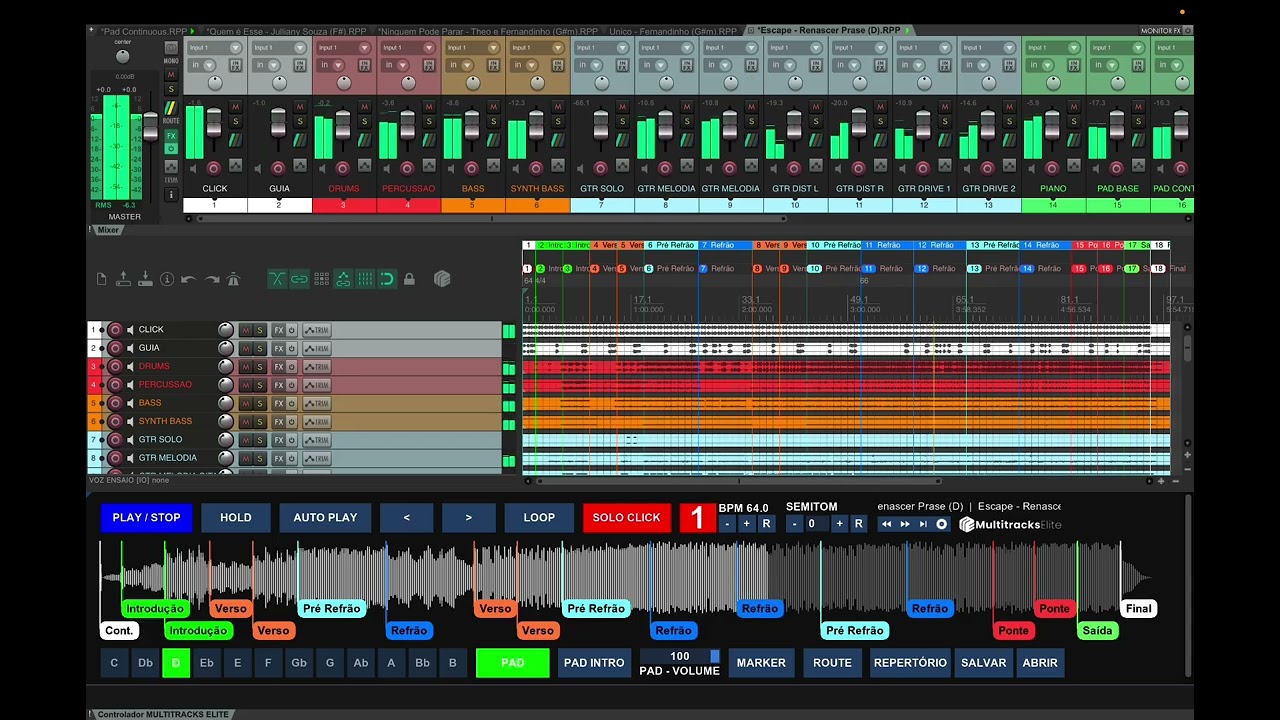Click the Multitracks cube logo in toolbar
The image size is (1280, 720).
442,280
